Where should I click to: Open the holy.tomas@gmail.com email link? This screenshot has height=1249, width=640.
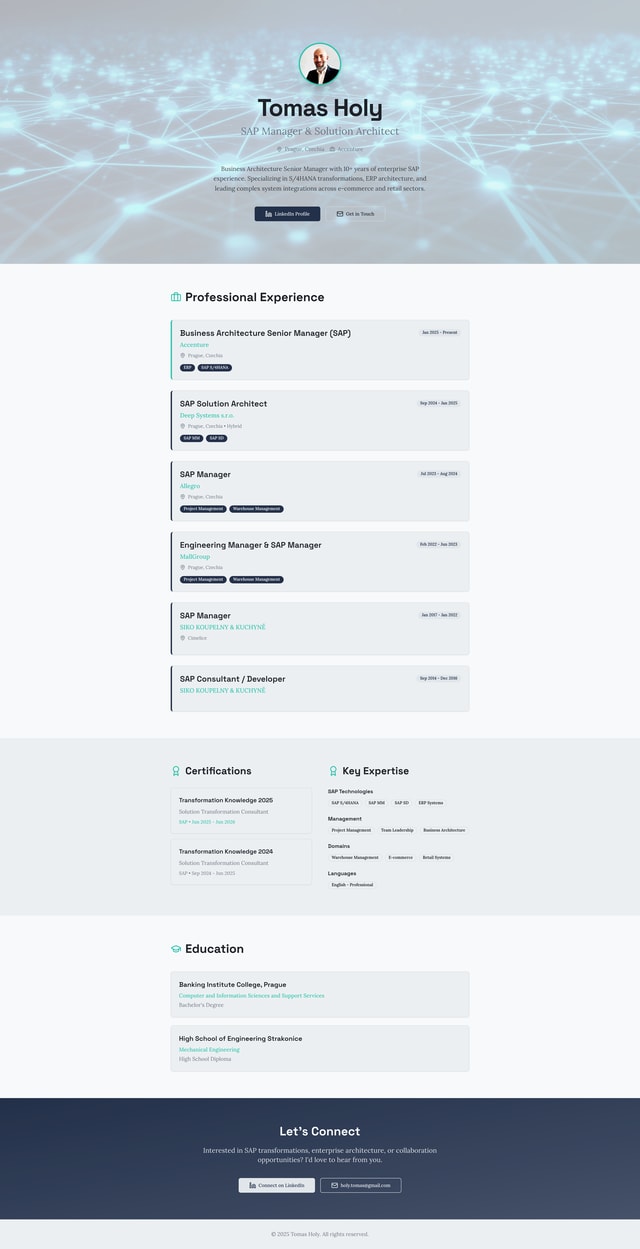pos(360,1185)
